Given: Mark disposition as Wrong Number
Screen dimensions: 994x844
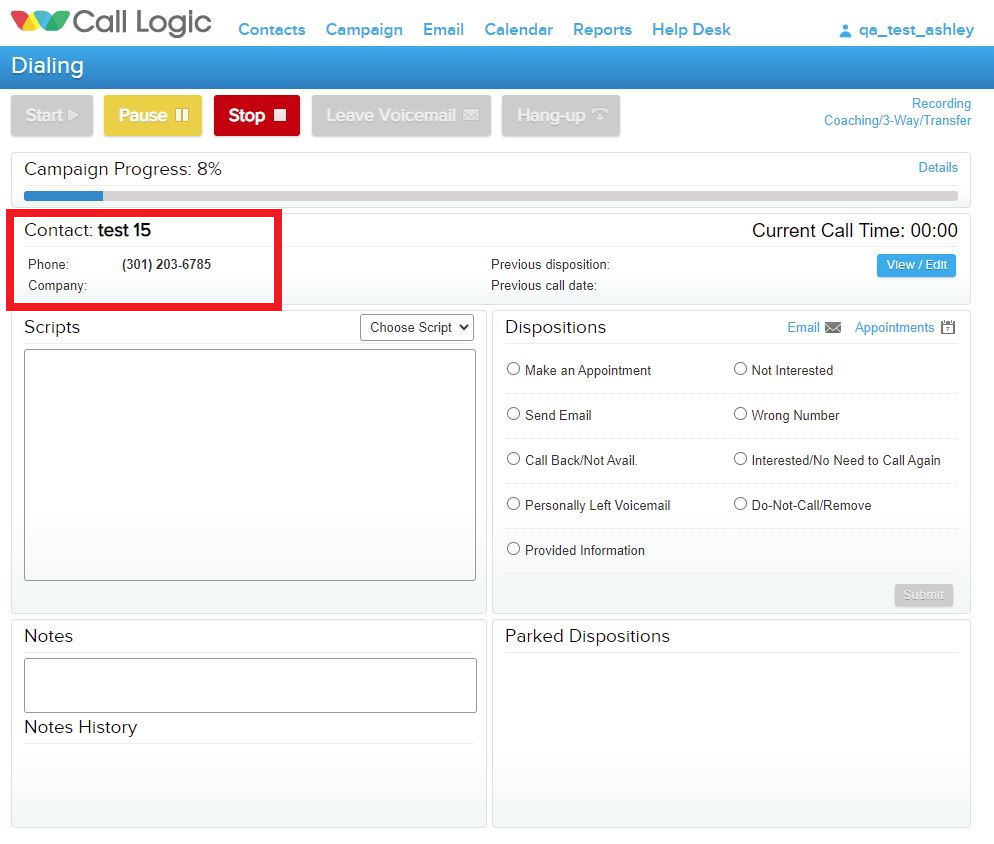Looking at the screenshot, I should click(741, 414).
